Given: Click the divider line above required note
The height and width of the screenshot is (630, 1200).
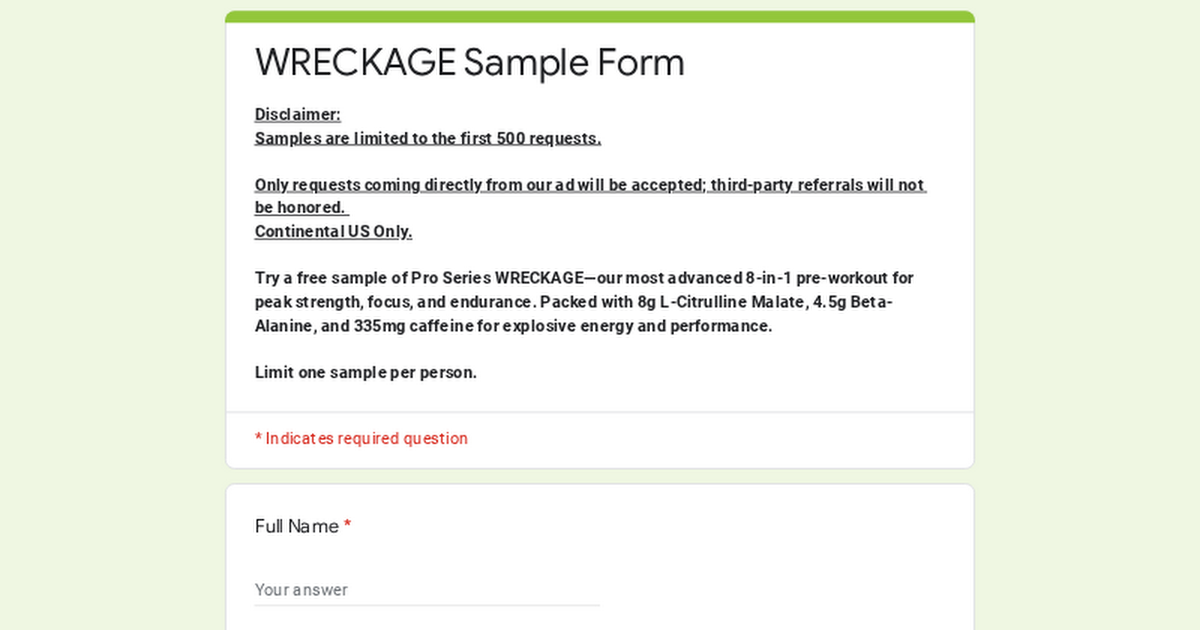Looking at the screenshot, I should coord(600,412).
